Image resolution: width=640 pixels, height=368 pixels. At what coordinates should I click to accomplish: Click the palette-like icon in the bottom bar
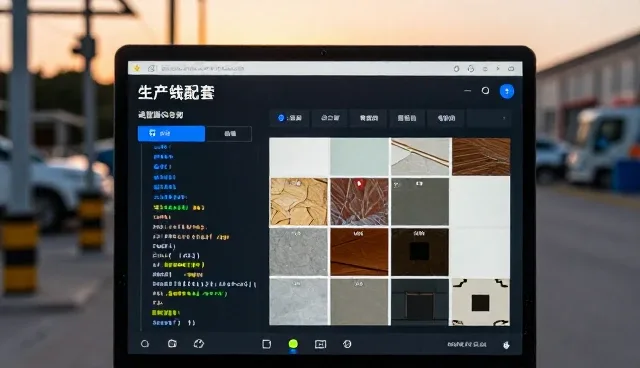(199, 344)
